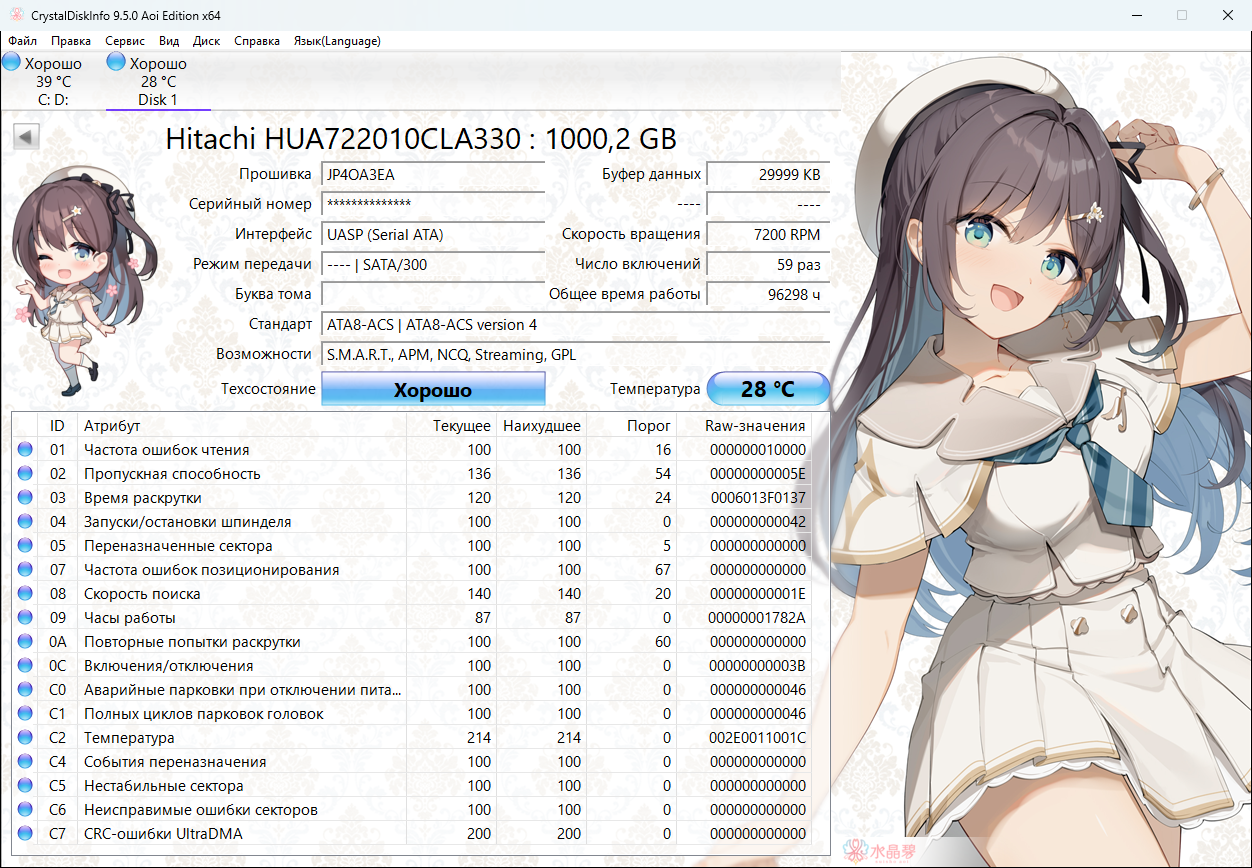Click the 28 °C temperature button
This screenshot has height=868, width=1252.
767,389
